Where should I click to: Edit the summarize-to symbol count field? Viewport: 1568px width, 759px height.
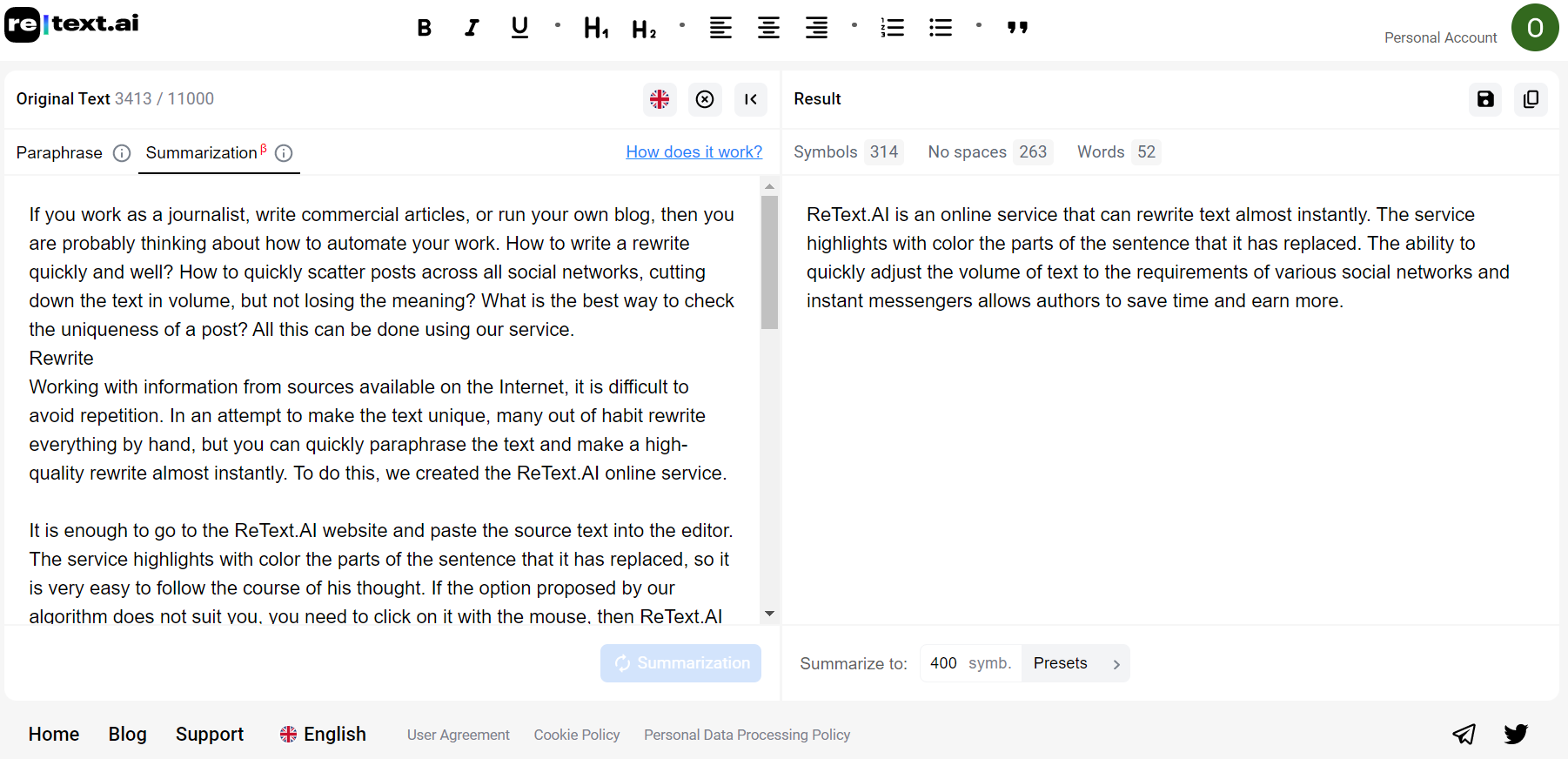(x=970, y=663)
